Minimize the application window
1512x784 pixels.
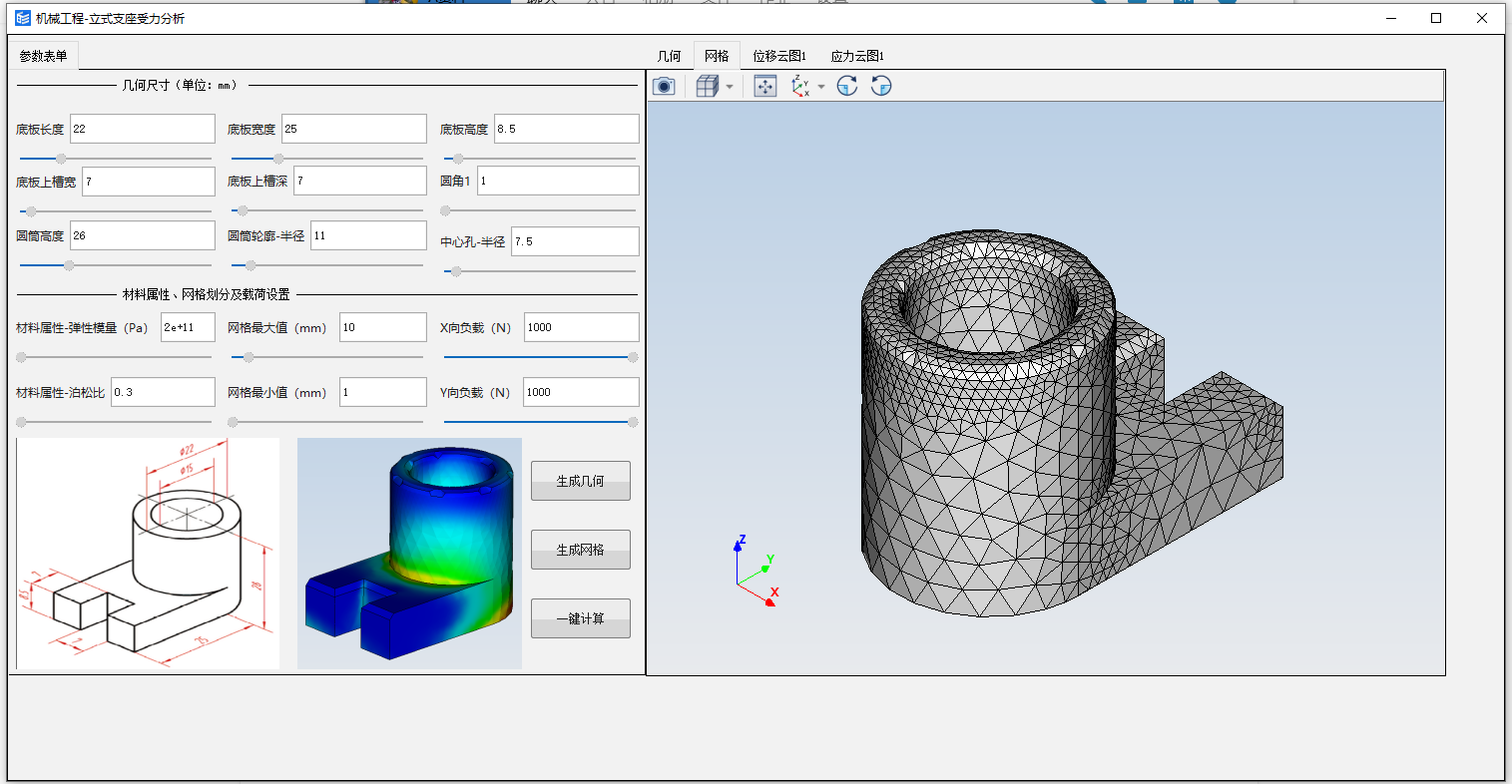1390,18
